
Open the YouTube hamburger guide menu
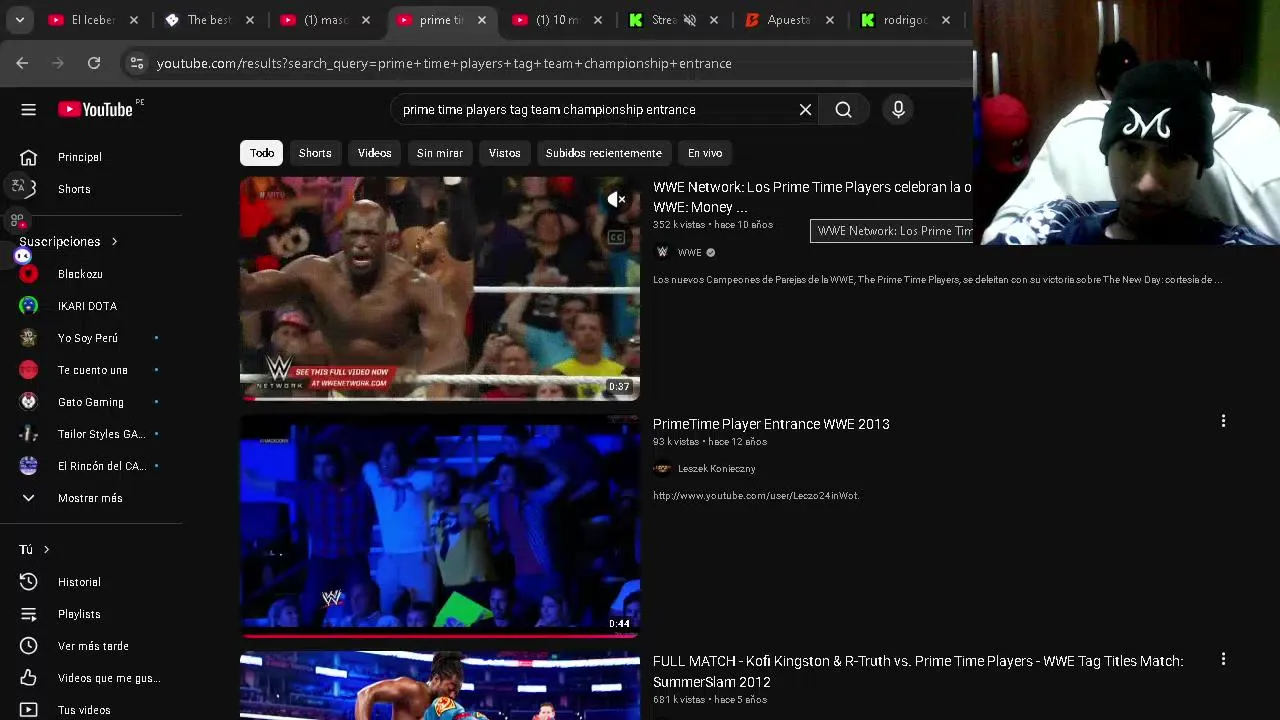click(x=28, y=110)
